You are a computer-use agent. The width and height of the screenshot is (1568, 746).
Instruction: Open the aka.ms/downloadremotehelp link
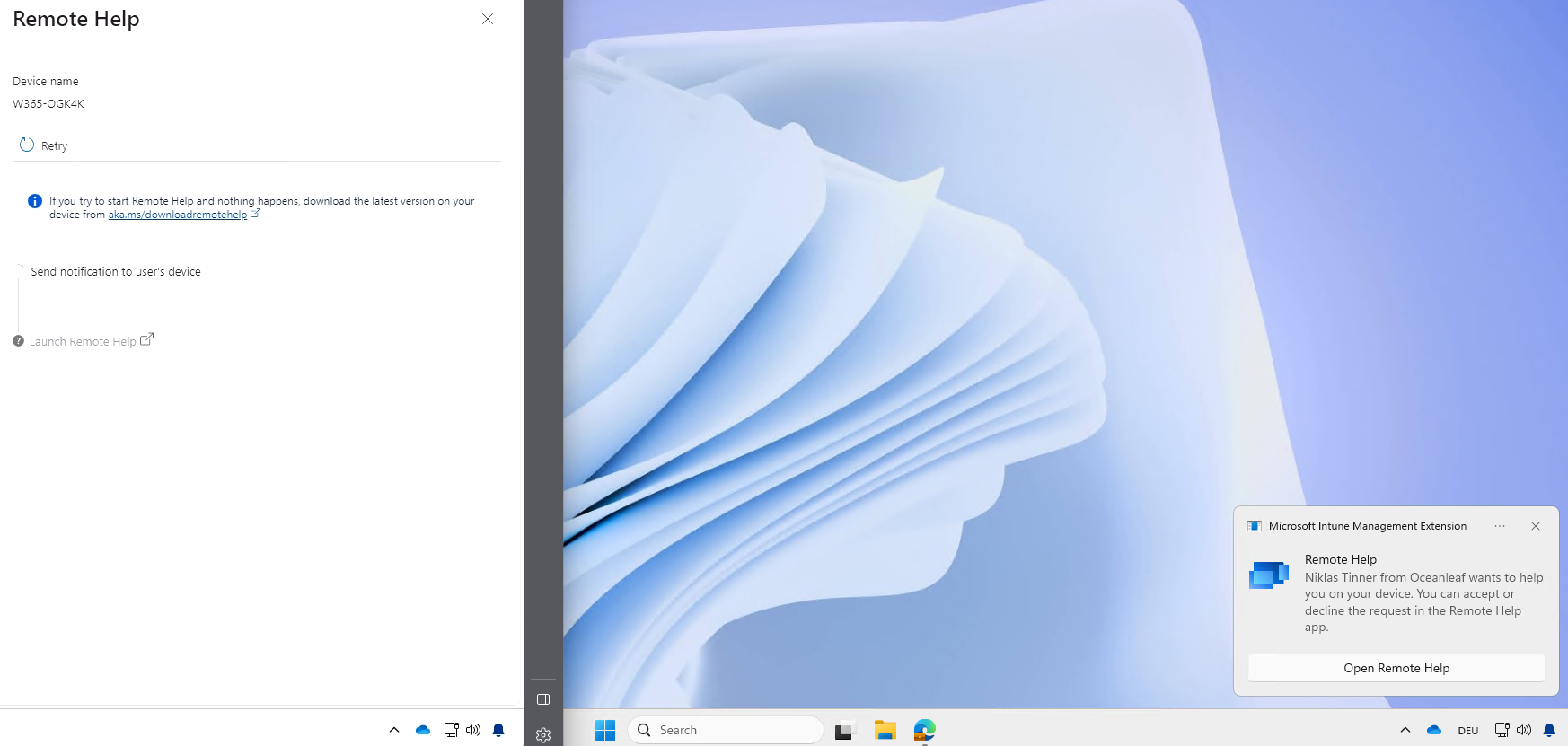point(178,215)
